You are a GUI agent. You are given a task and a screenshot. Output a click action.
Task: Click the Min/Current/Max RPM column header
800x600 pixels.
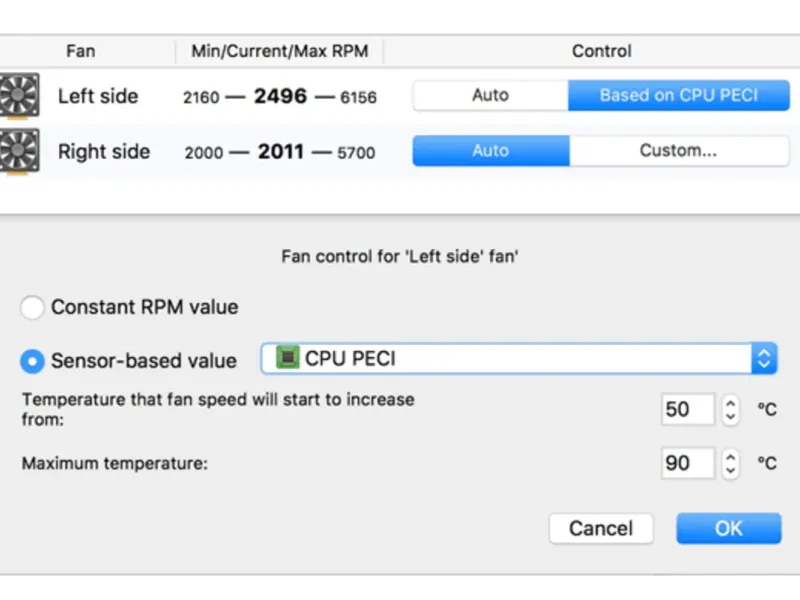pyautogui.click(x=278, y=51)
